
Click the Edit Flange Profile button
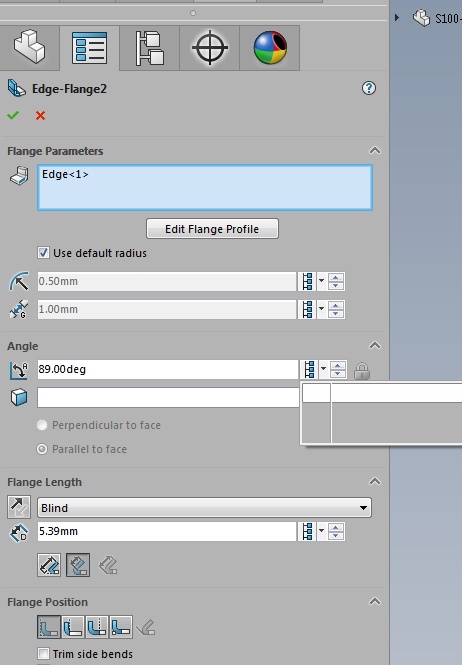pos(212,229)
